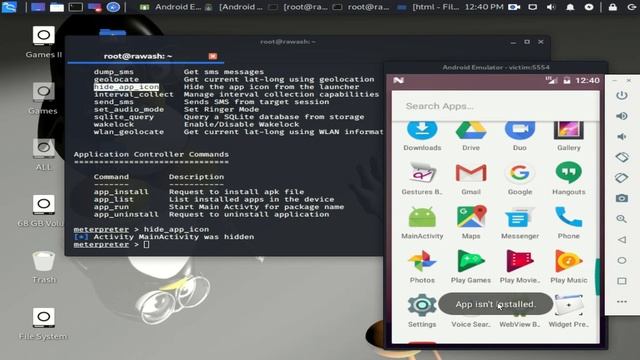Click the emulator zoom magnifier icon
Viewport: 640px width, 360px height.
[622, 219]
